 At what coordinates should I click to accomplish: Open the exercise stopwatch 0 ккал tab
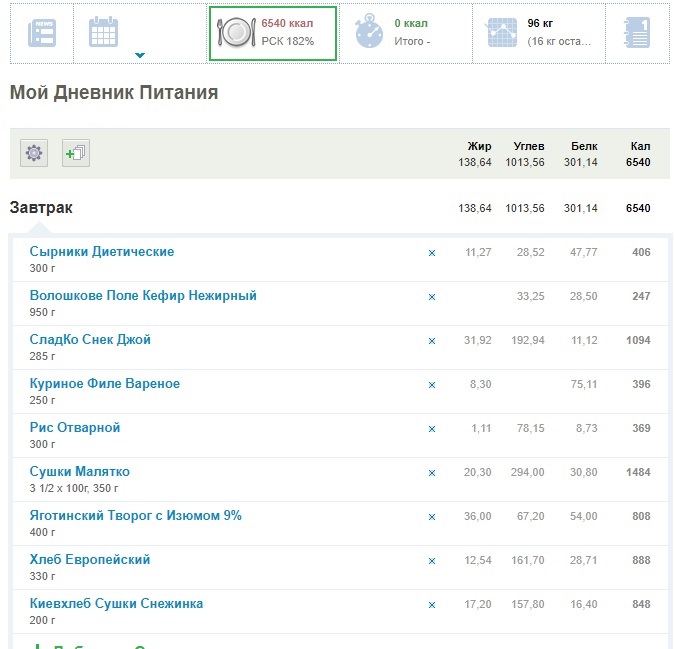(403, 33)
